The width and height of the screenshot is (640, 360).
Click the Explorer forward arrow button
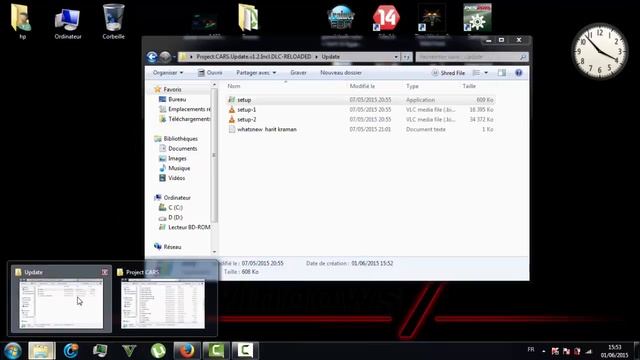[165, 57]
